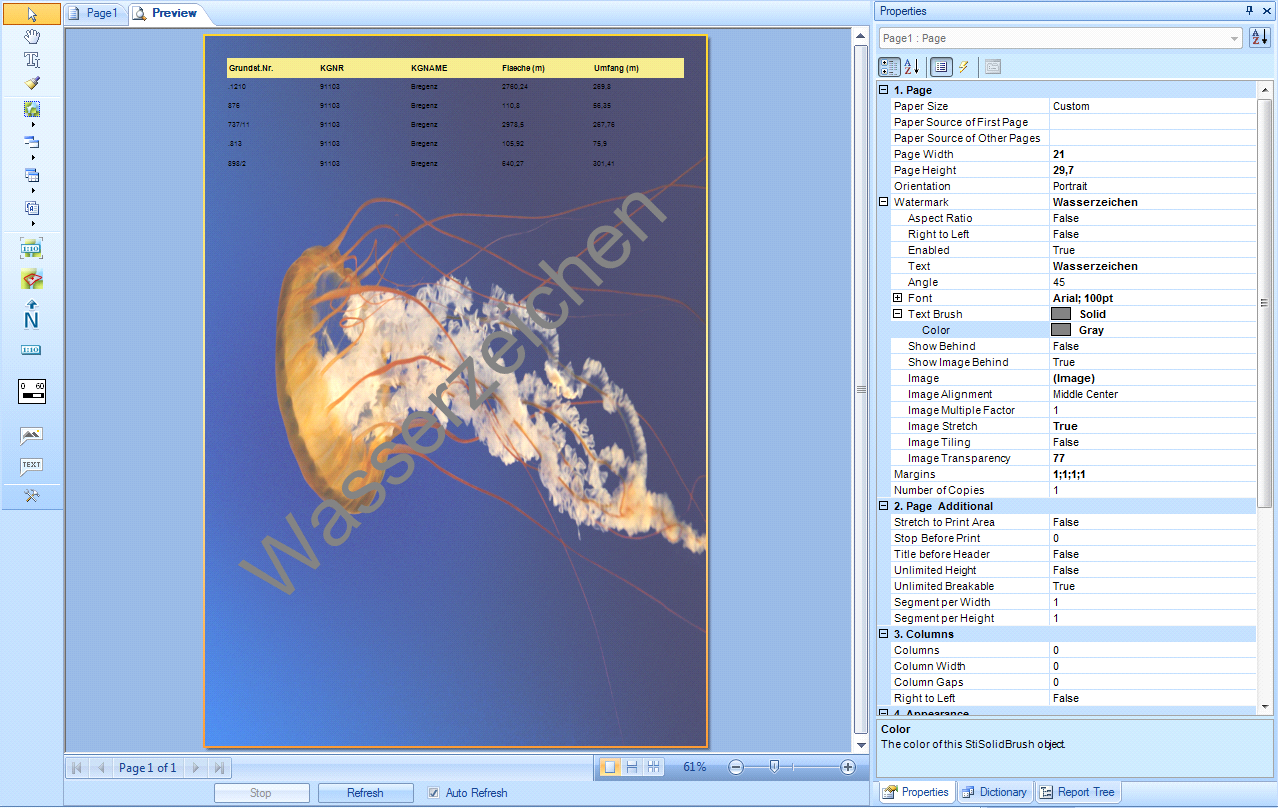Collapse the Watermark property group
Screen dimensions: 1278x808
point(883,201)
